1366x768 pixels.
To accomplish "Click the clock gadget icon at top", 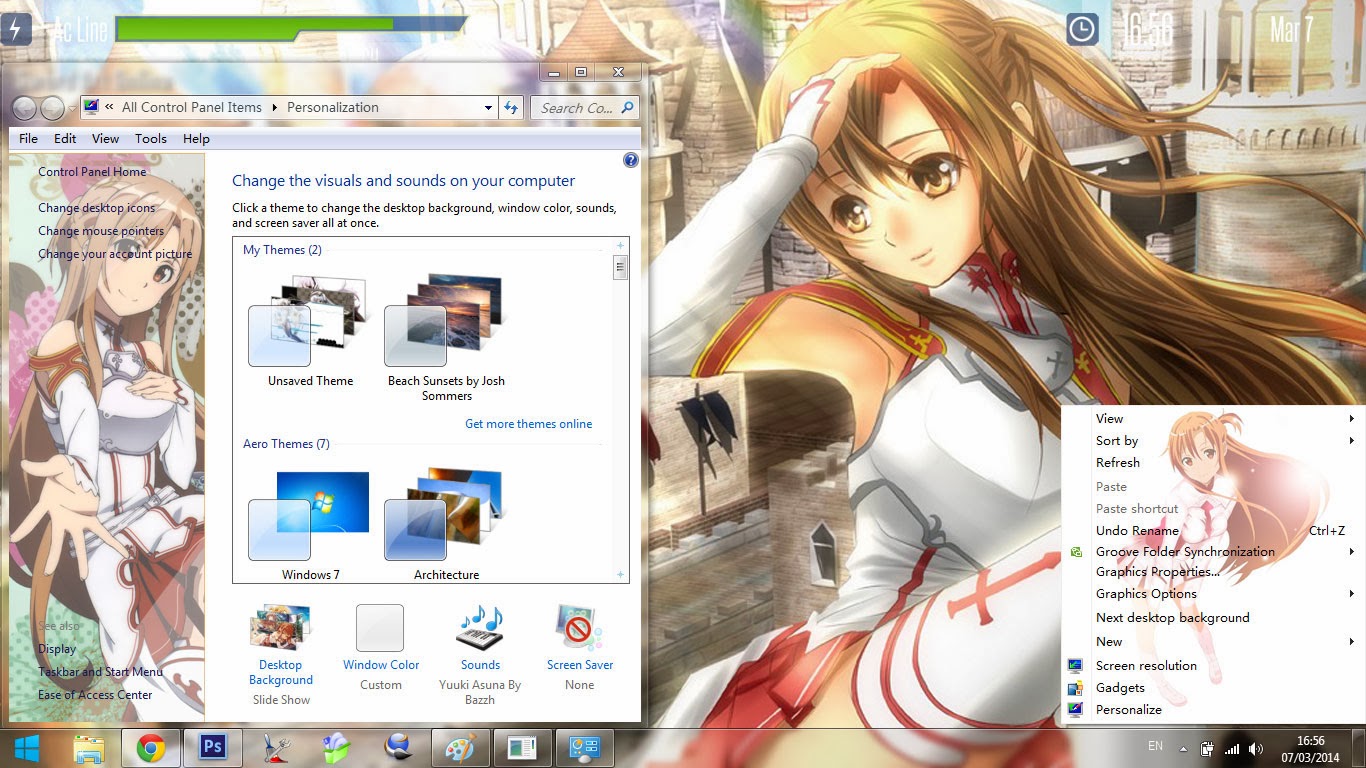I will [1082, 29].
